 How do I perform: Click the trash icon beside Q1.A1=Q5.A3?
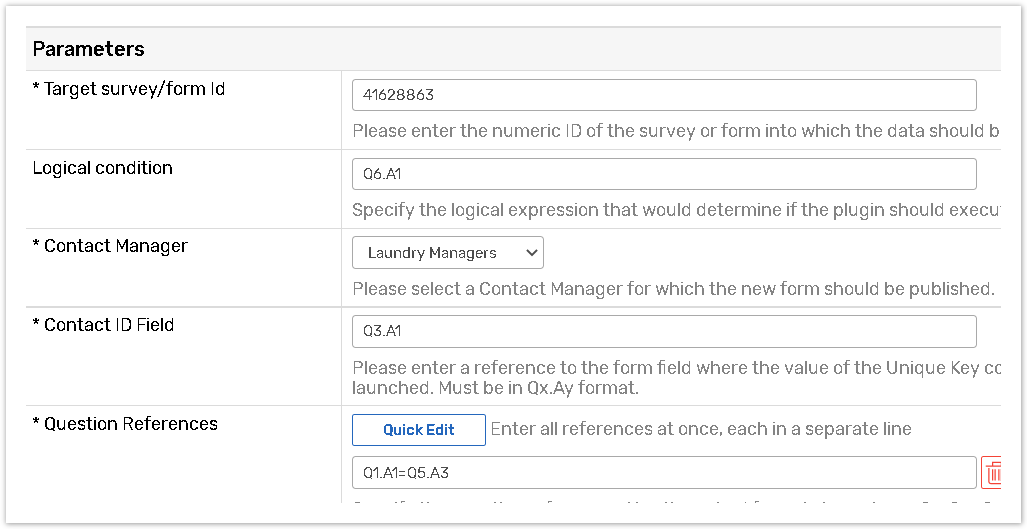(x=992, y=472)
